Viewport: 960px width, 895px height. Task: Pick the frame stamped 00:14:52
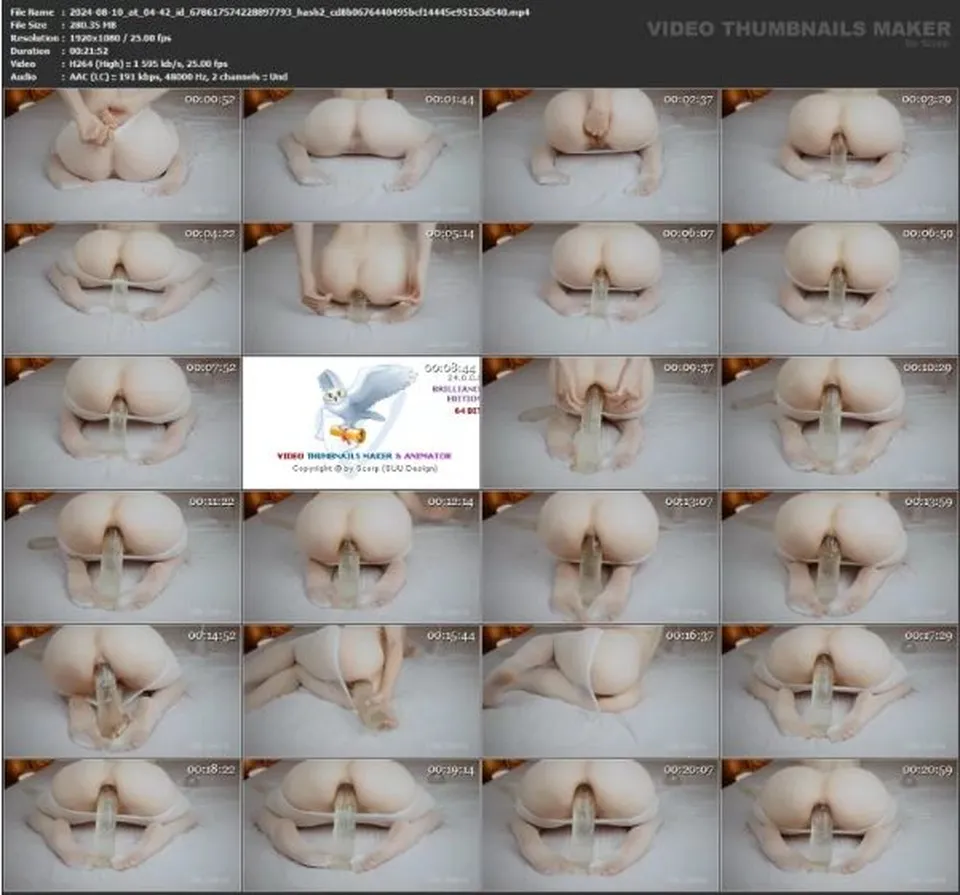point(122,691)
